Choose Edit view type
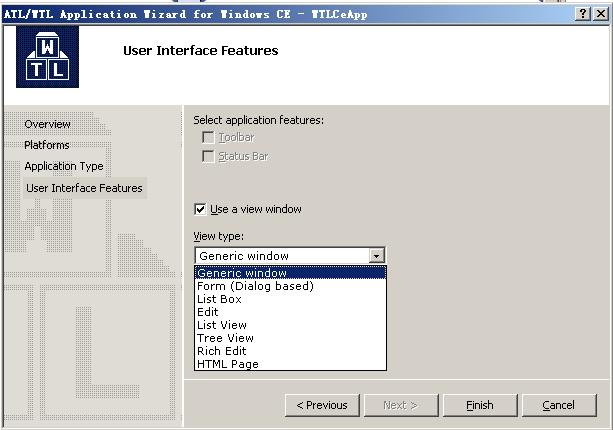Image resolution: width=613 pixels, height=430 pixels. pyautogui.click(x=290, y=312)
